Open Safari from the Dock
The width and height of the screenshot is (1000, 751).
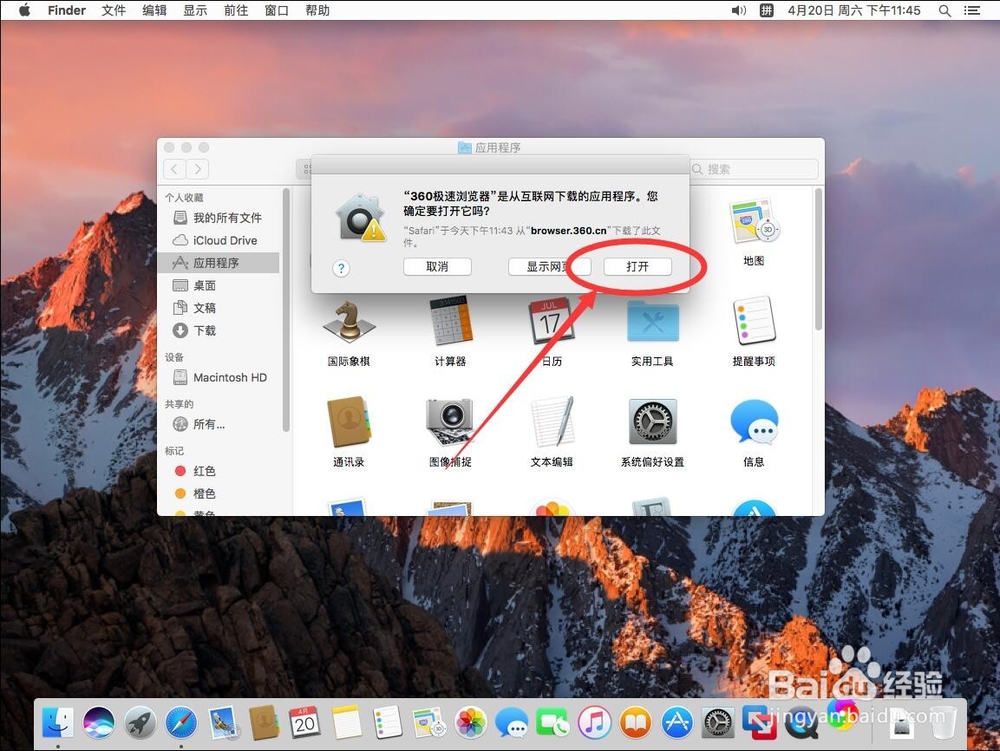pyautogui.click(x=181, y=723)
